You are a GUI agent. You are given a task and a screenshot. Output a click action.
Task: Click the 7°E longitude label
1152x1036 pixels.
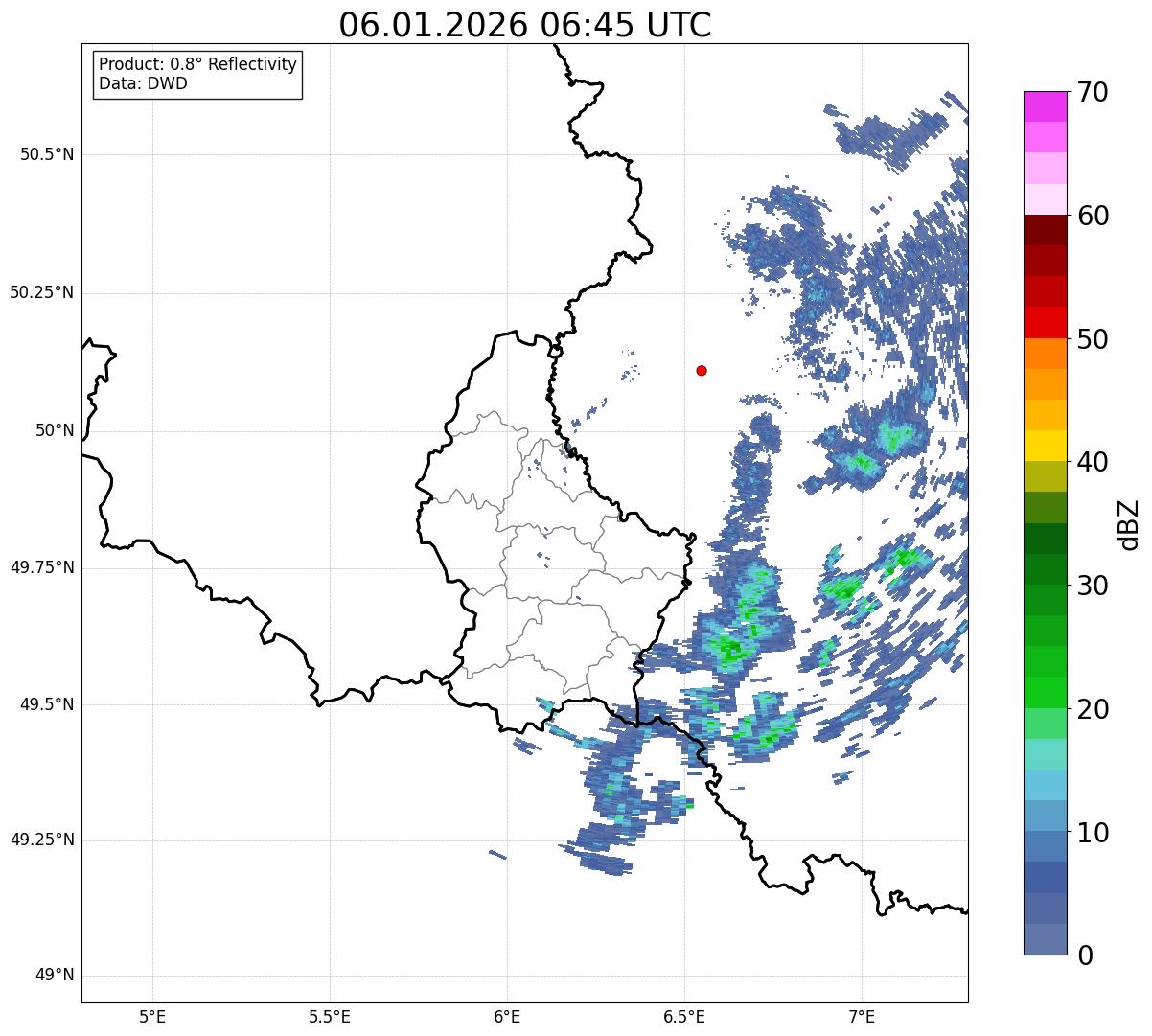pos(862,1017)
